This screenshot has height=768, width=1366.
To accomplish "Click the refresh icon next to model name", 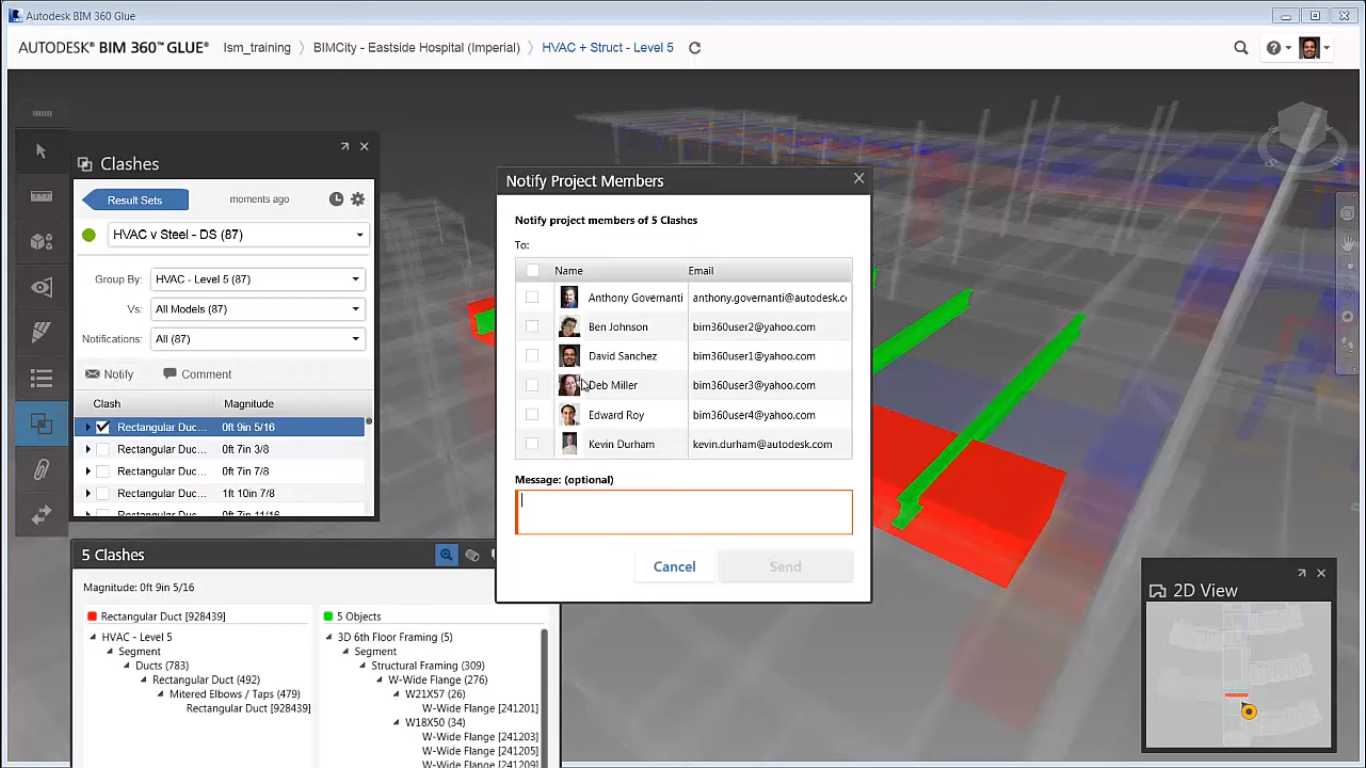I will pos(695,48).
